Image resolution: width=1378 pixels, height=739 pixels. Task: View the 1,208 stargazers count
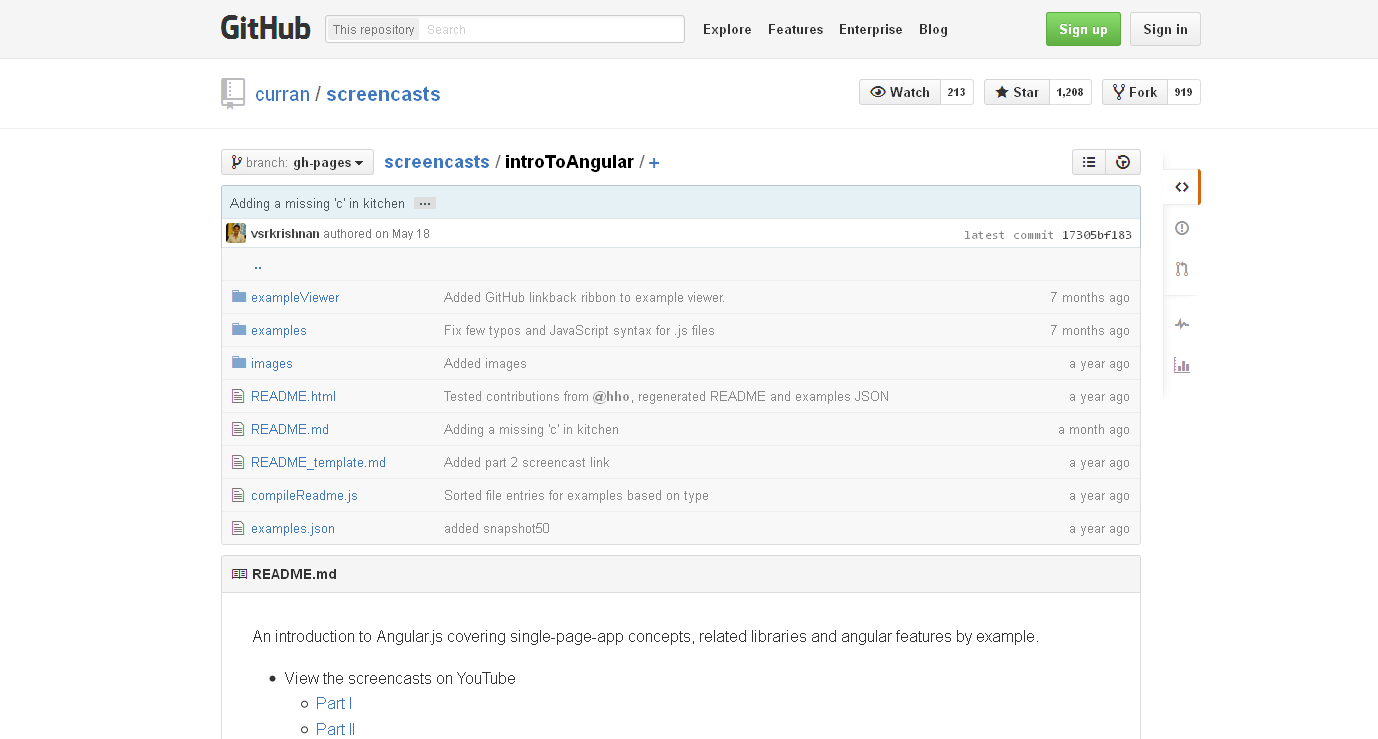[1070, 92]
